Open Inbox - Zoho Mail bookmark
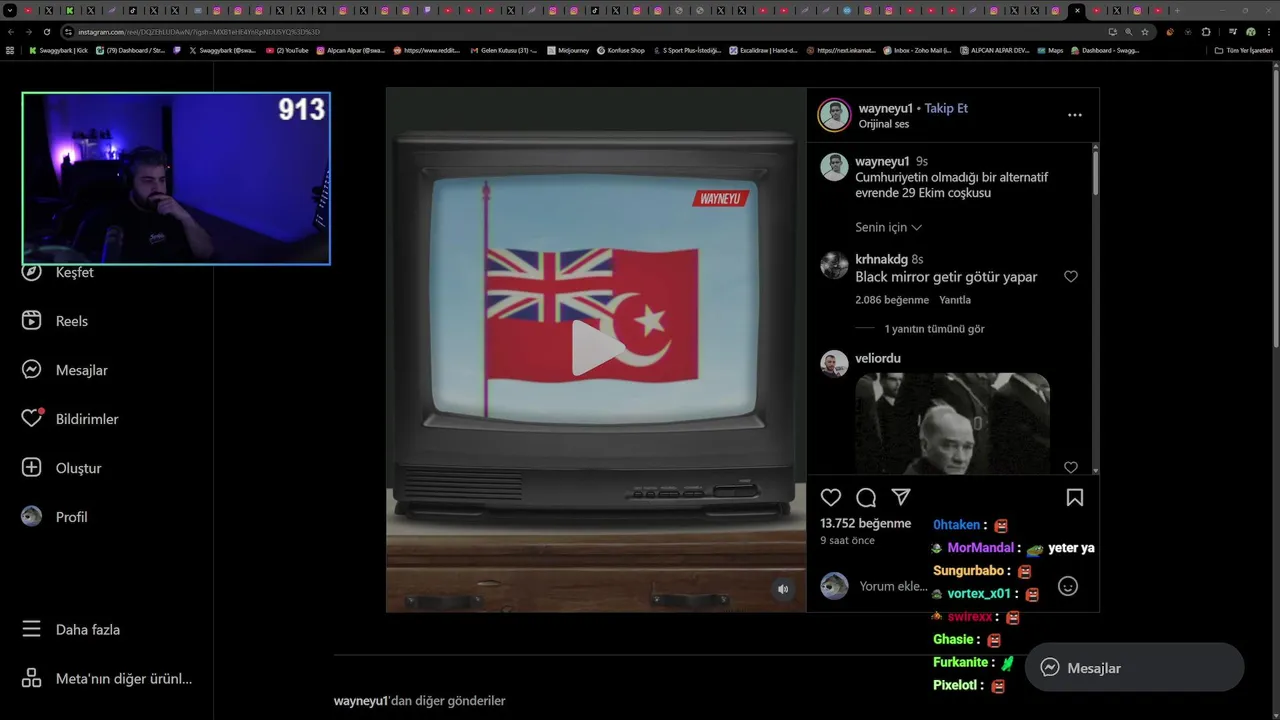 click(917, 50)
